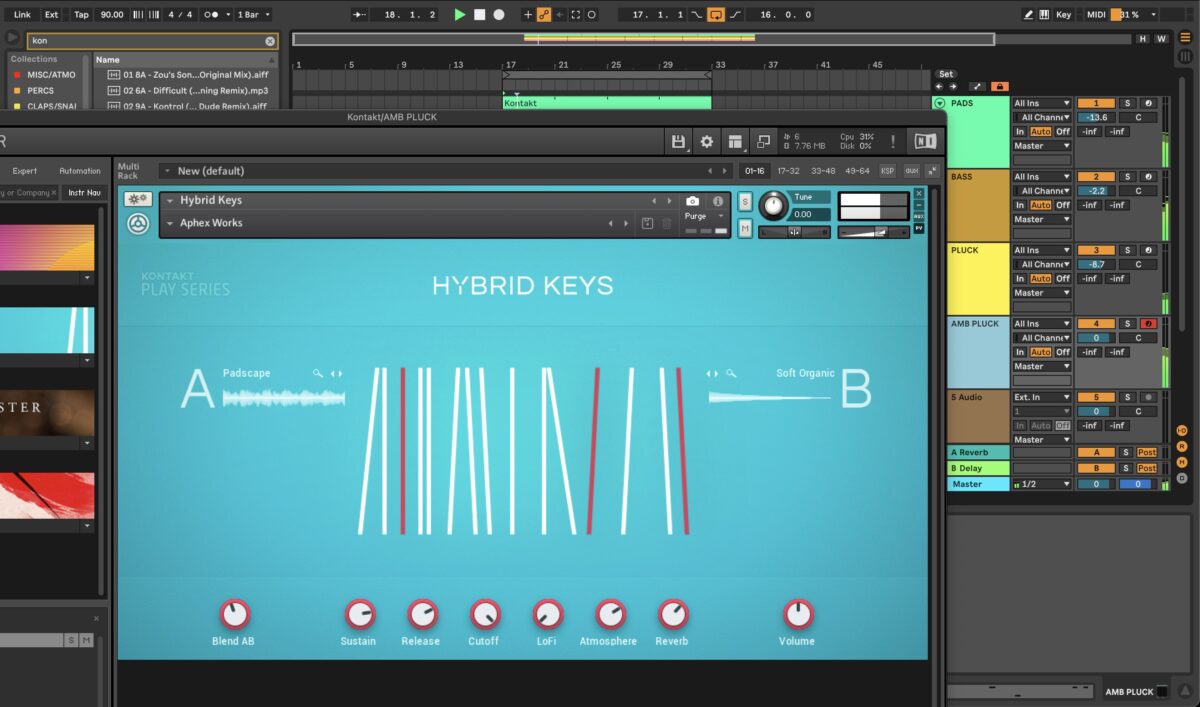Screen dimensions: 1200x707
Task: Arm the PLUCK track for recording
Action: (1148, 250)
